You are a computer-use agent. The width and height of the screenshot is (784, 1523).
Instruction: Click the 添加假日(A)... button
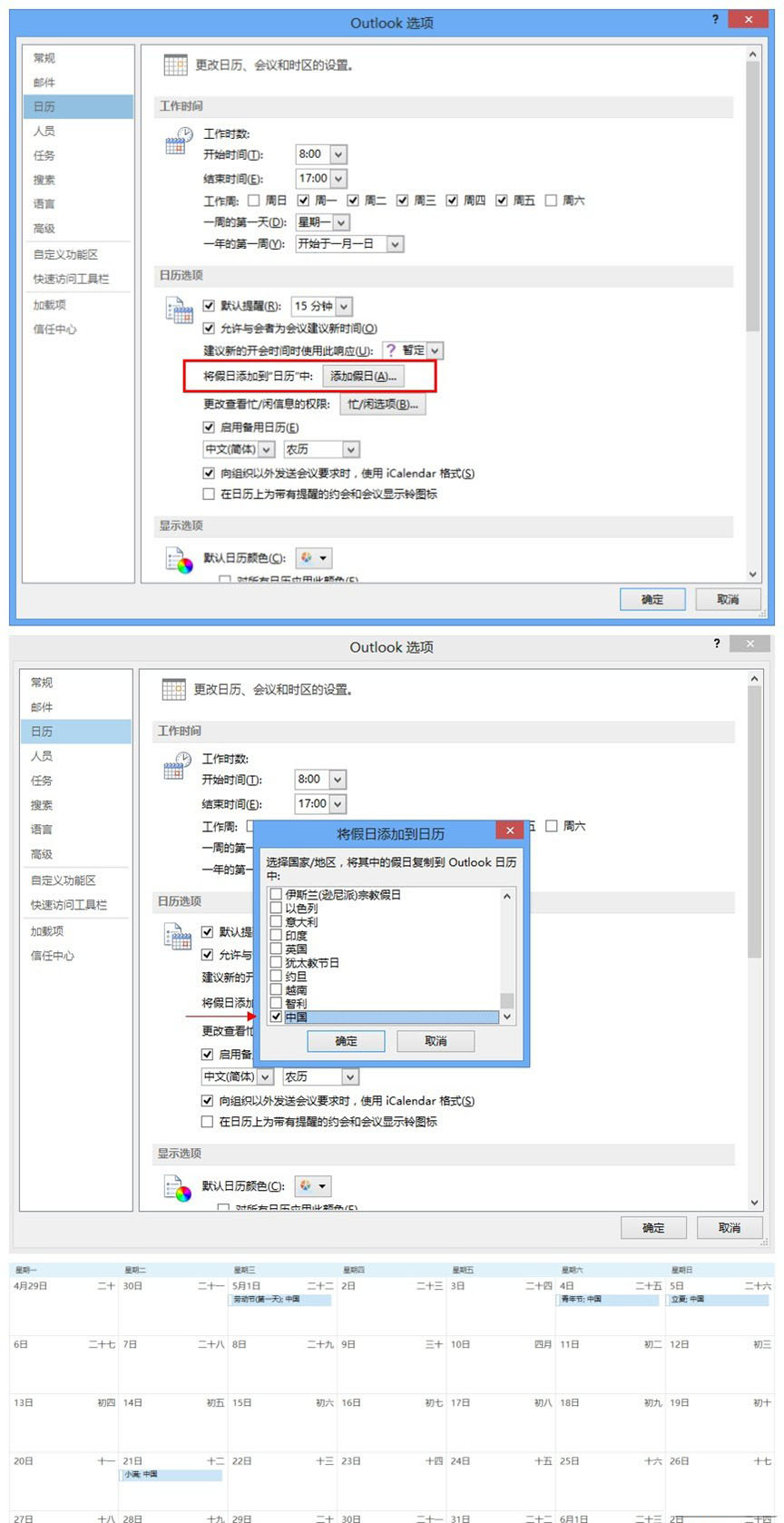[x=363, y=376]
